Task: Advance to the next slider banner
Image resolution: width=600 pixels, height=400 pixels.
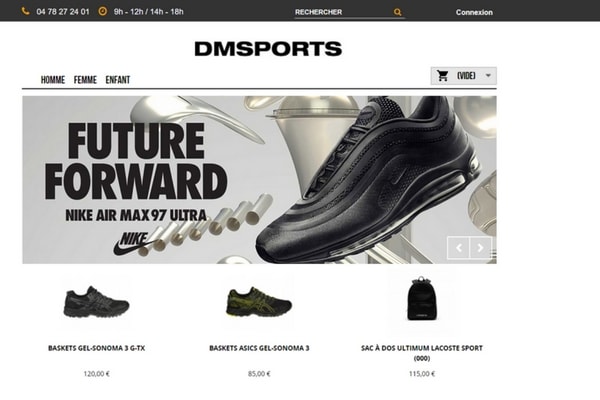Action: coord(480,248)
